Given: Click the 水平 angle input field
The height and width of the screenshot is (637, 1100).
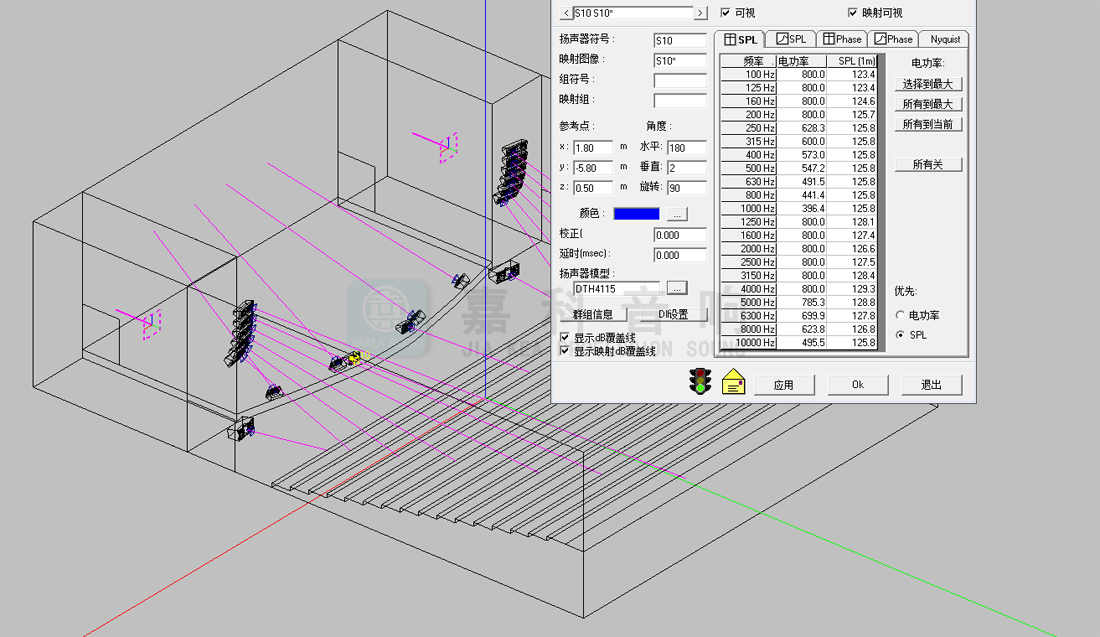Looking at the screenshot, I should pos(686,147).
